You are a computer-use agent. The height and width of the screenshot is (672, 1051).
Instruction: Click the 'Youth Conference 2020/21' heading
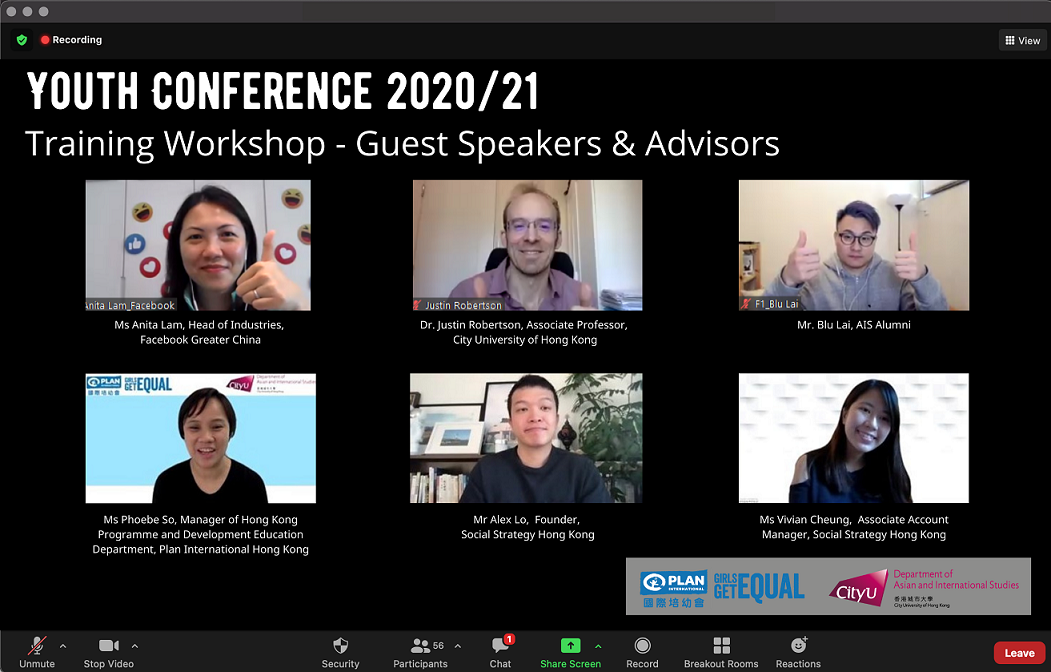point(282,91)
